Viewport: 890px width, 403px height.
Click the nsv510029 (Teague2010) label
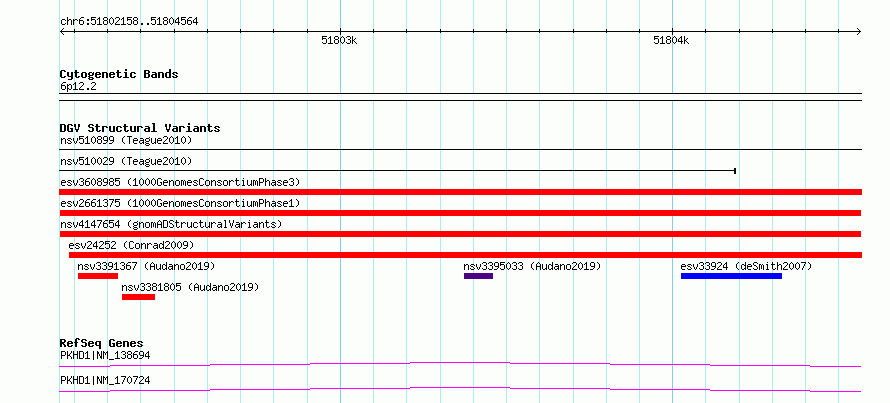(x=126, y=161)
